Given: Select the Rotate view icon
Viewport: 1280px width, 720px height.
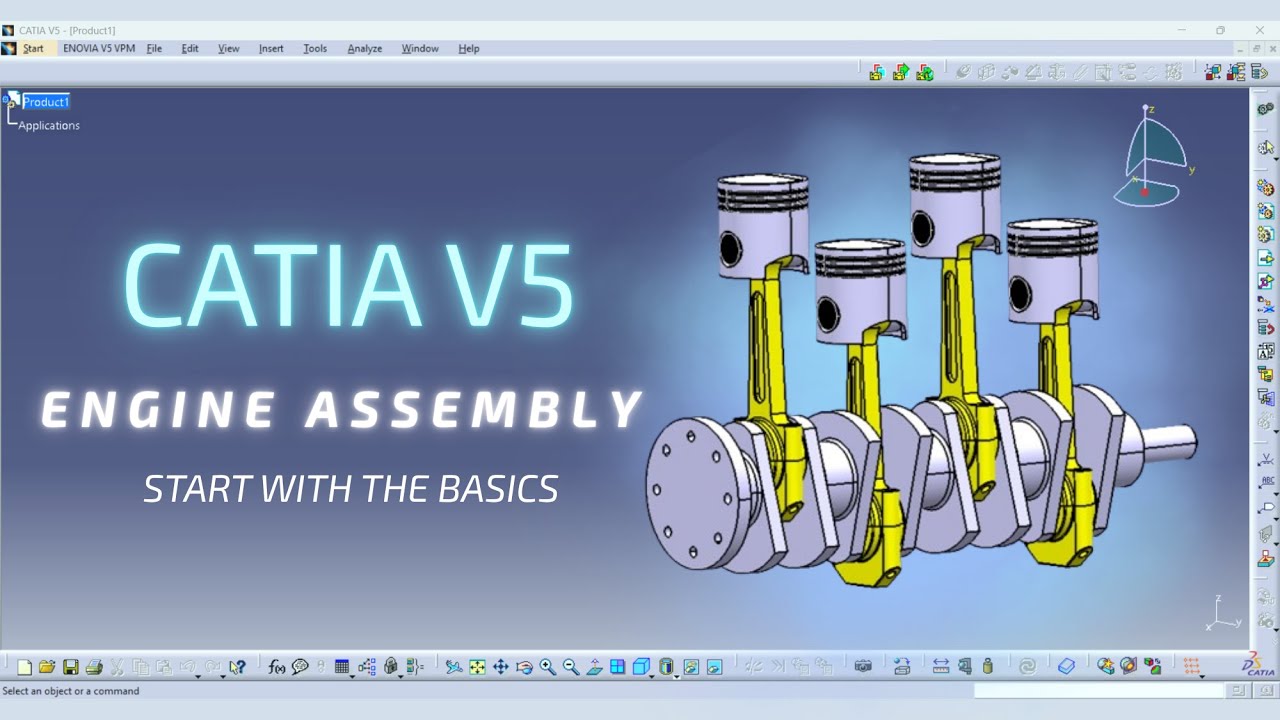Looking at the screenshot, I should (x=524, y=667).
